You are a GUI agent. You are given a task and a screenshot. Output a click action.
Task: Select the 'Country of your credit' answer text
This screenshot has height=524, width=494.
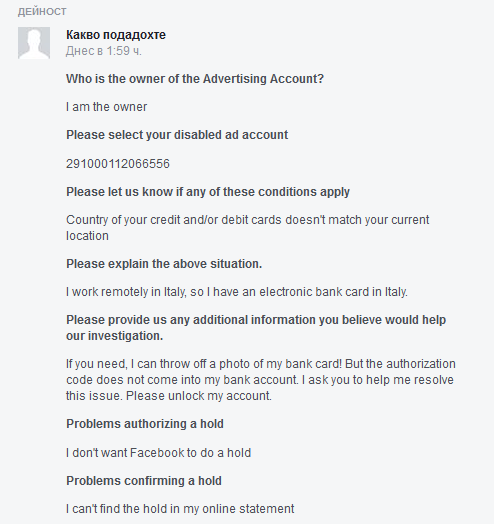(247, 228)
